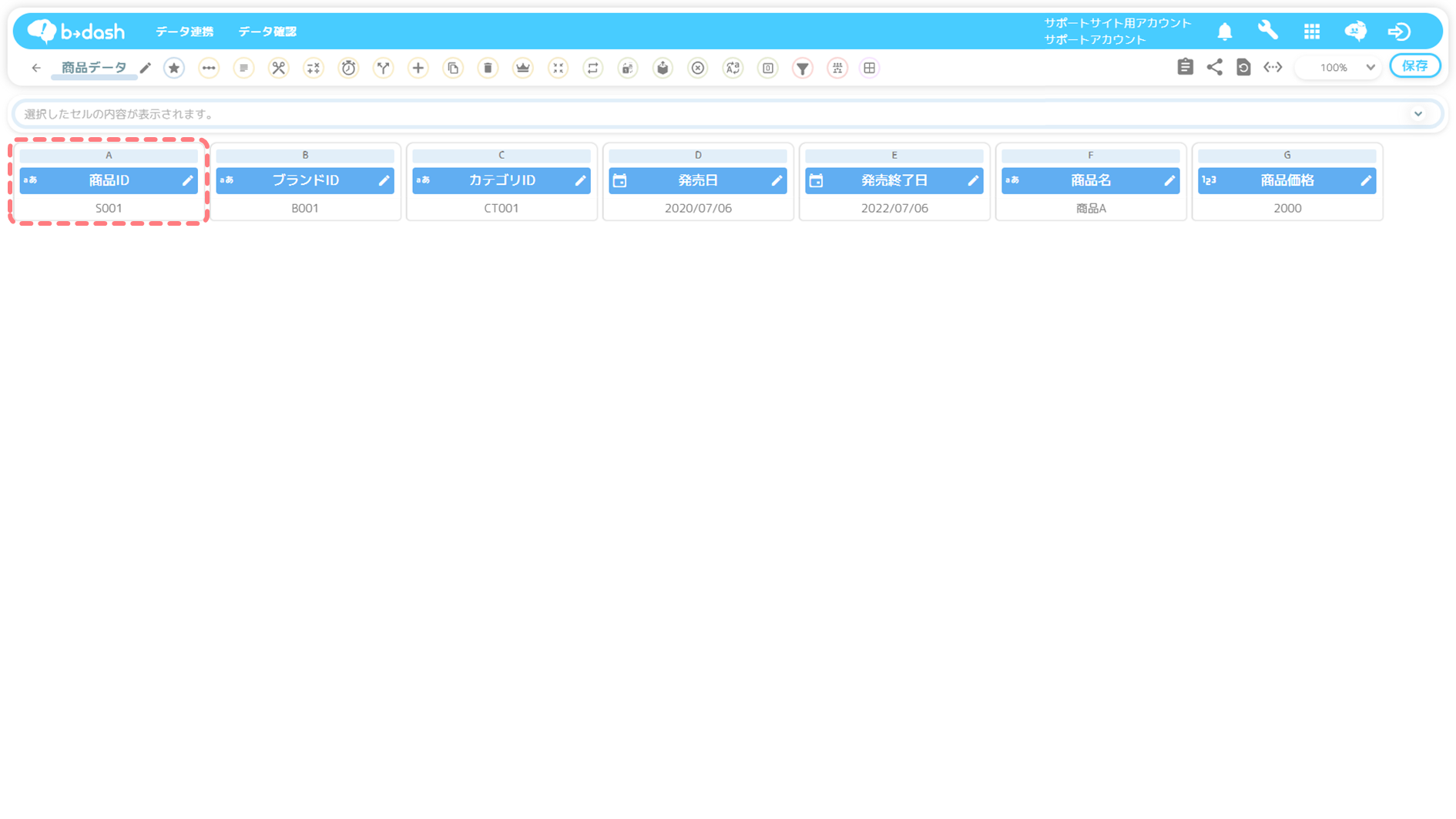Click the crown ranking toolbar icon
This screenshot has width=1456, height=819.
click(523, 68)
